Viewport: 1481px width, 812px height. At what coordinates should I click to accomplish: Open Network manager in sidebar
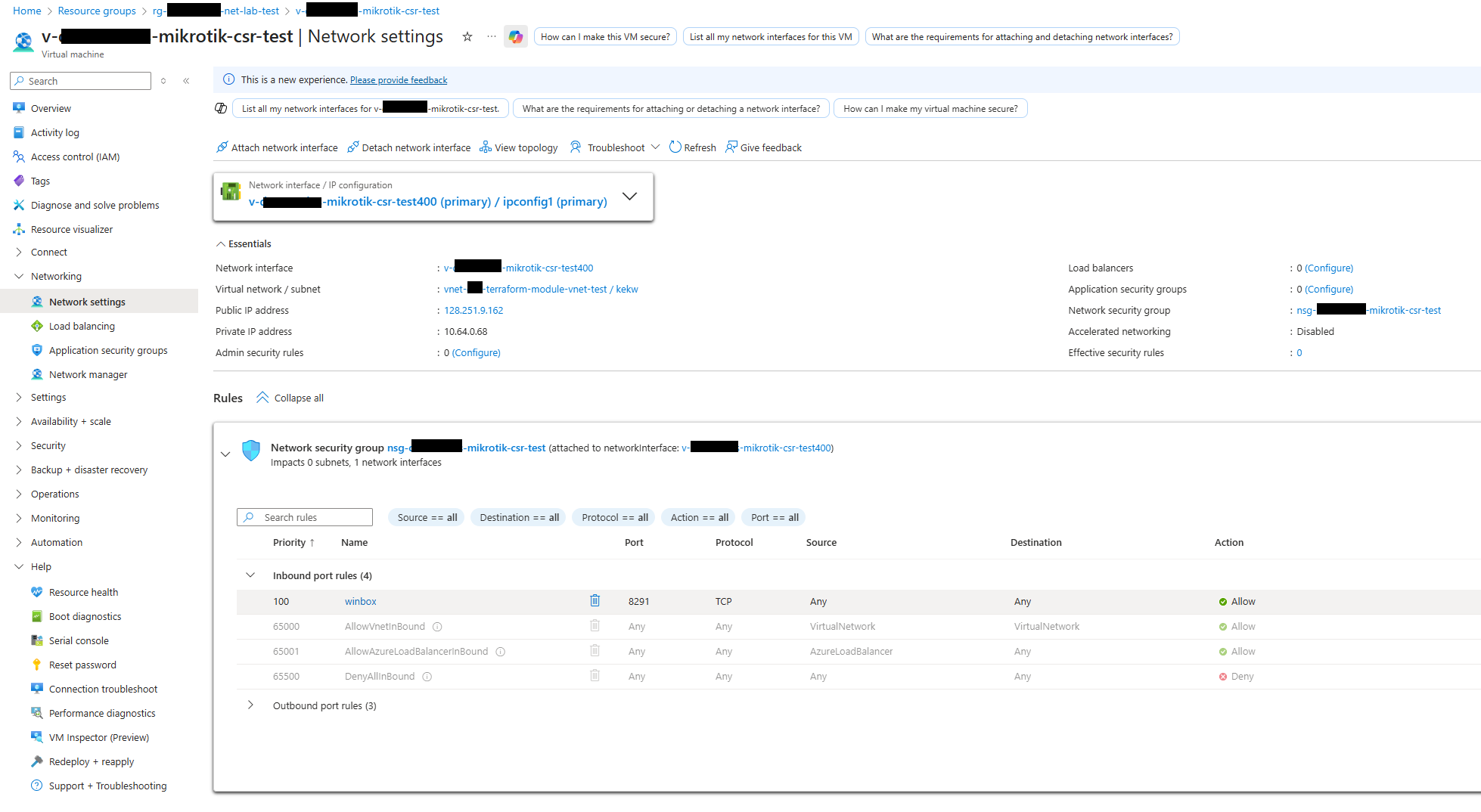pos(88,374)
